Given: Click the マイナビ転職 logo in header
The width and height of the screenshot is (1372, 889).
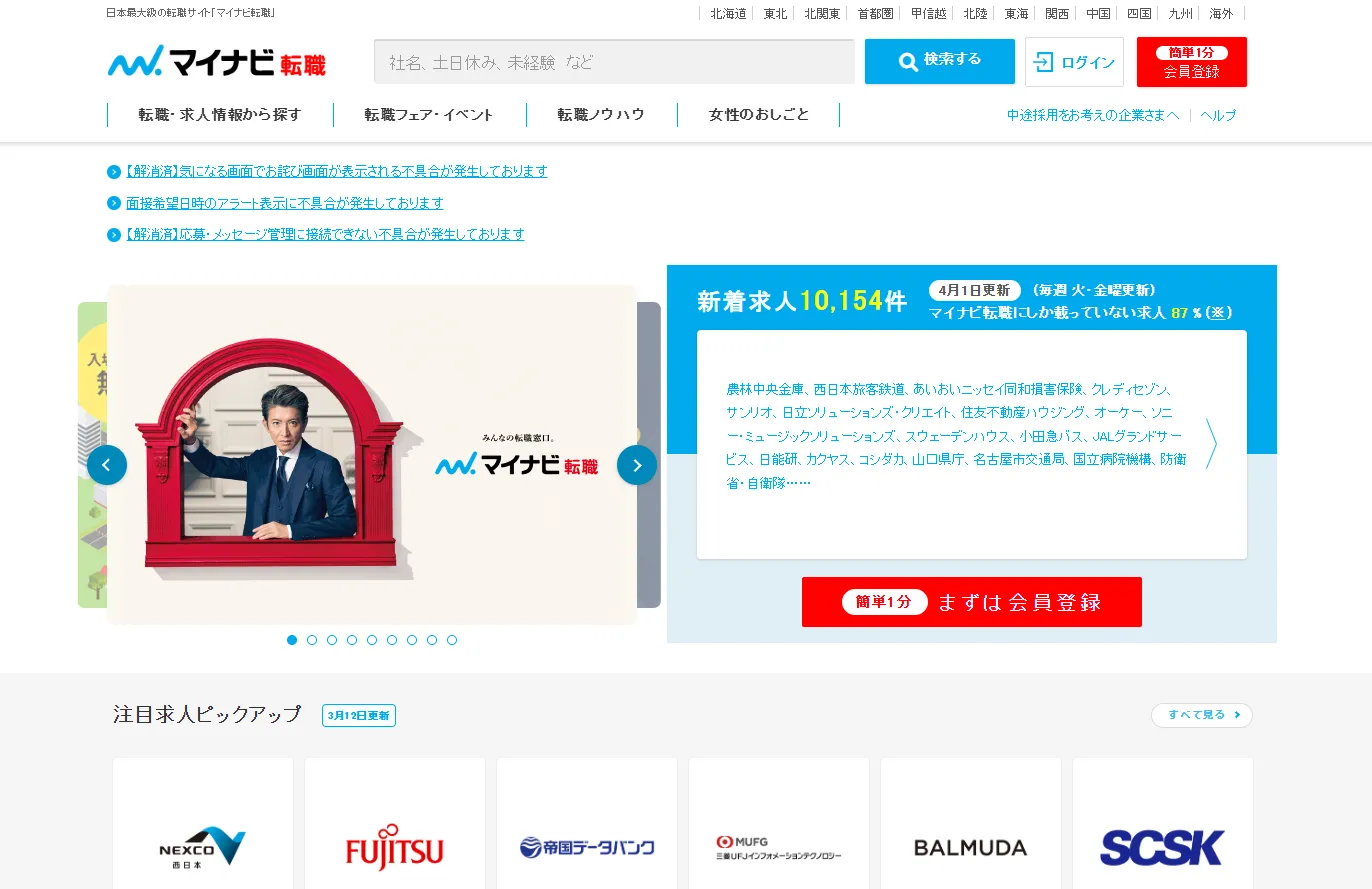Looking at the screenshot, I should pyautogui.click(x=217, y=62).
